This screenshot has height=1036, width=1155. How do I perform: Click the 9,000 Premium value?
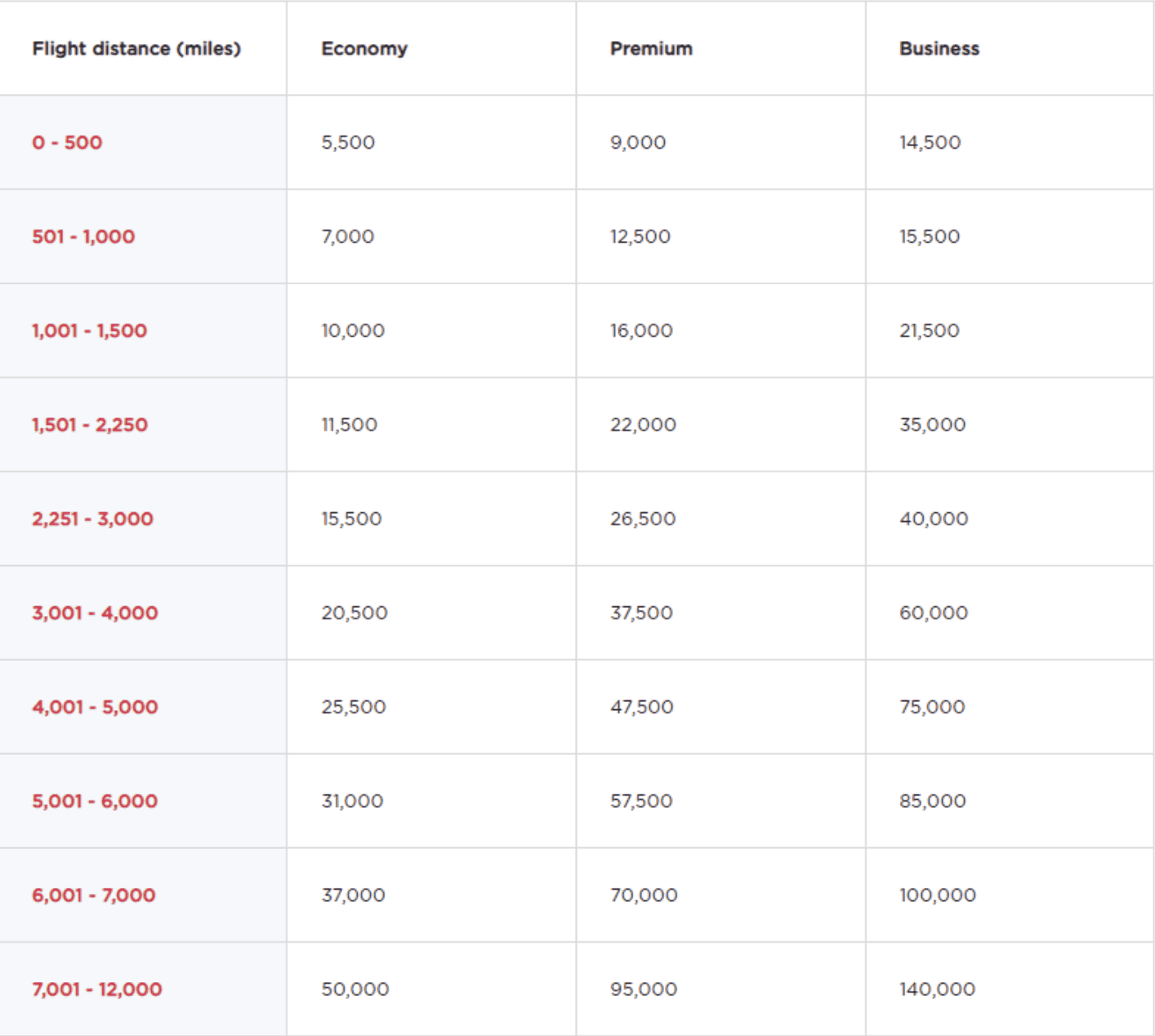click(638, 142)
